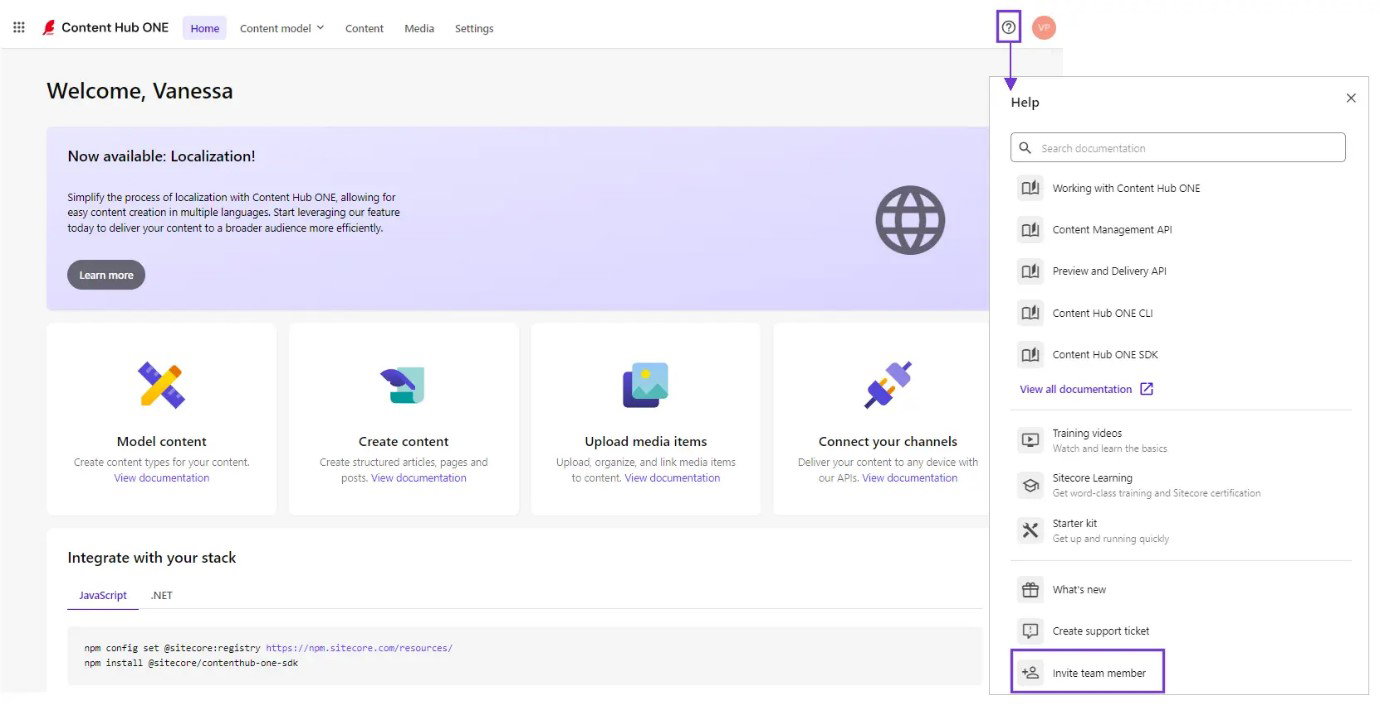Open View documentation link under Upload media items

pyautogui.click(x=672, y=478)
